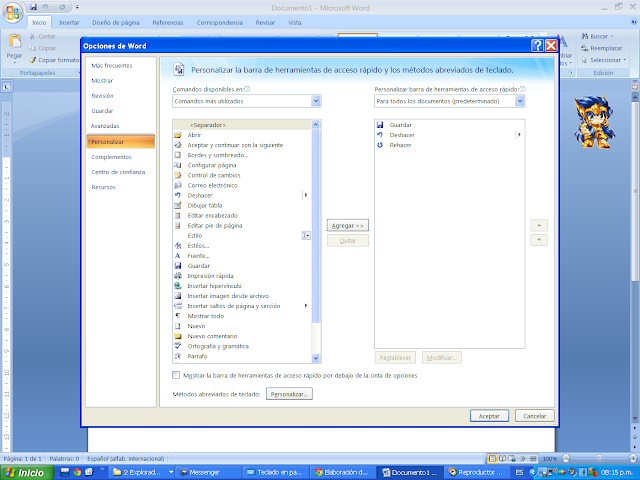Click the Restablecer button
640x480 pixels.
395,358
